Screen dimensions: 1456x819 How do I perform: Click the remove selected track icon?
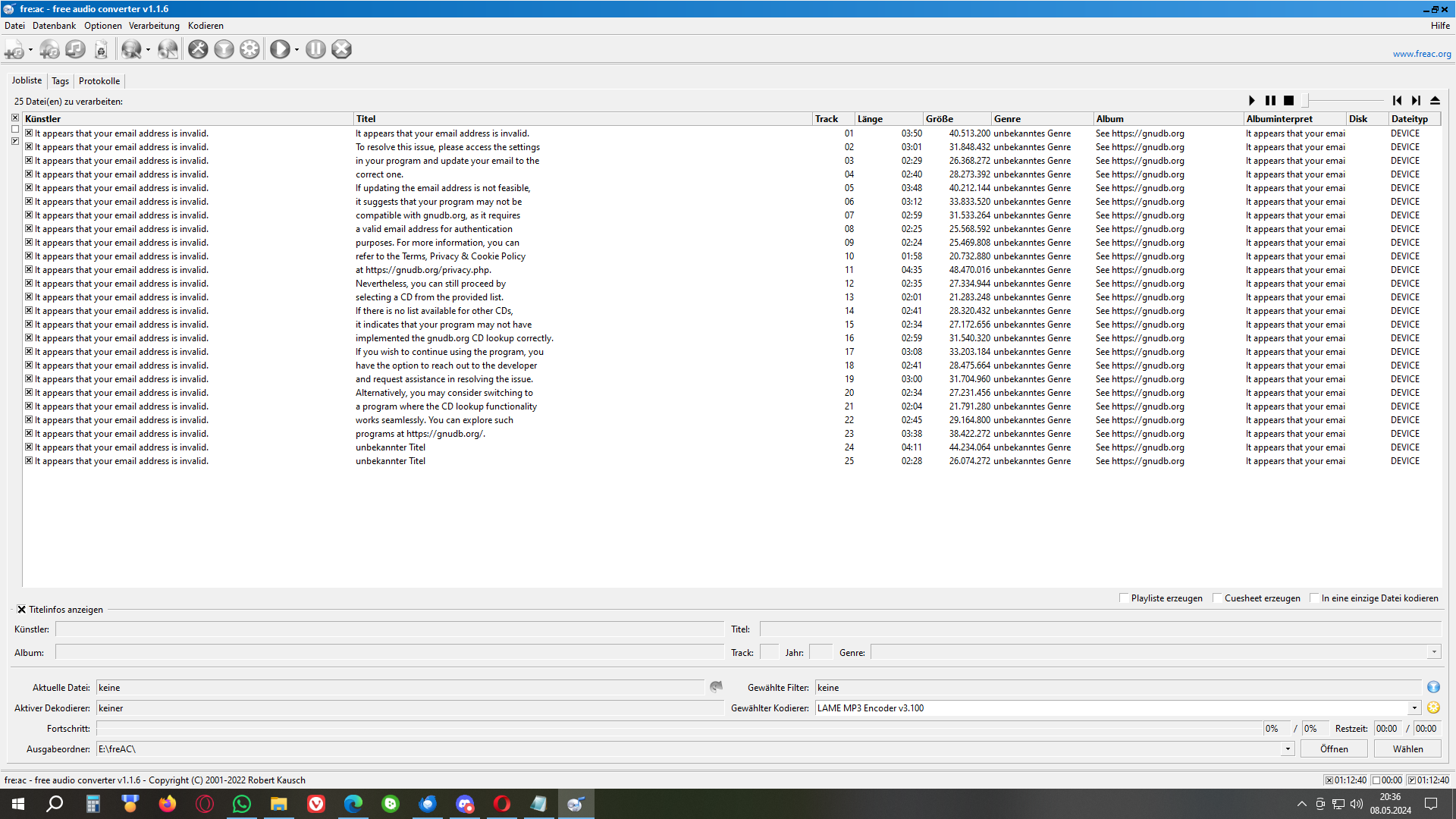(x=75, y=50)
